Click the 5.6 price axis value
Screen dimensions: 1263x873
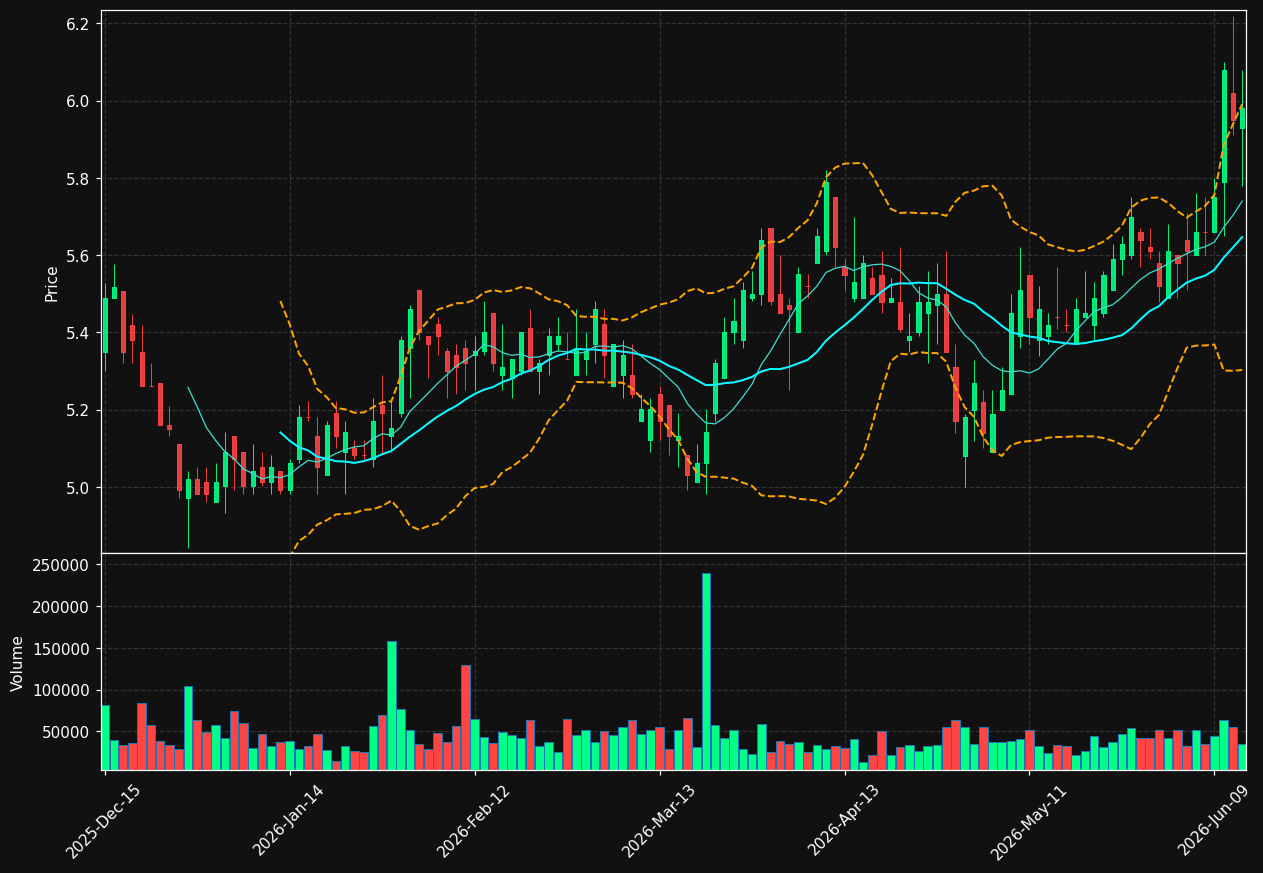click(79, 256)
